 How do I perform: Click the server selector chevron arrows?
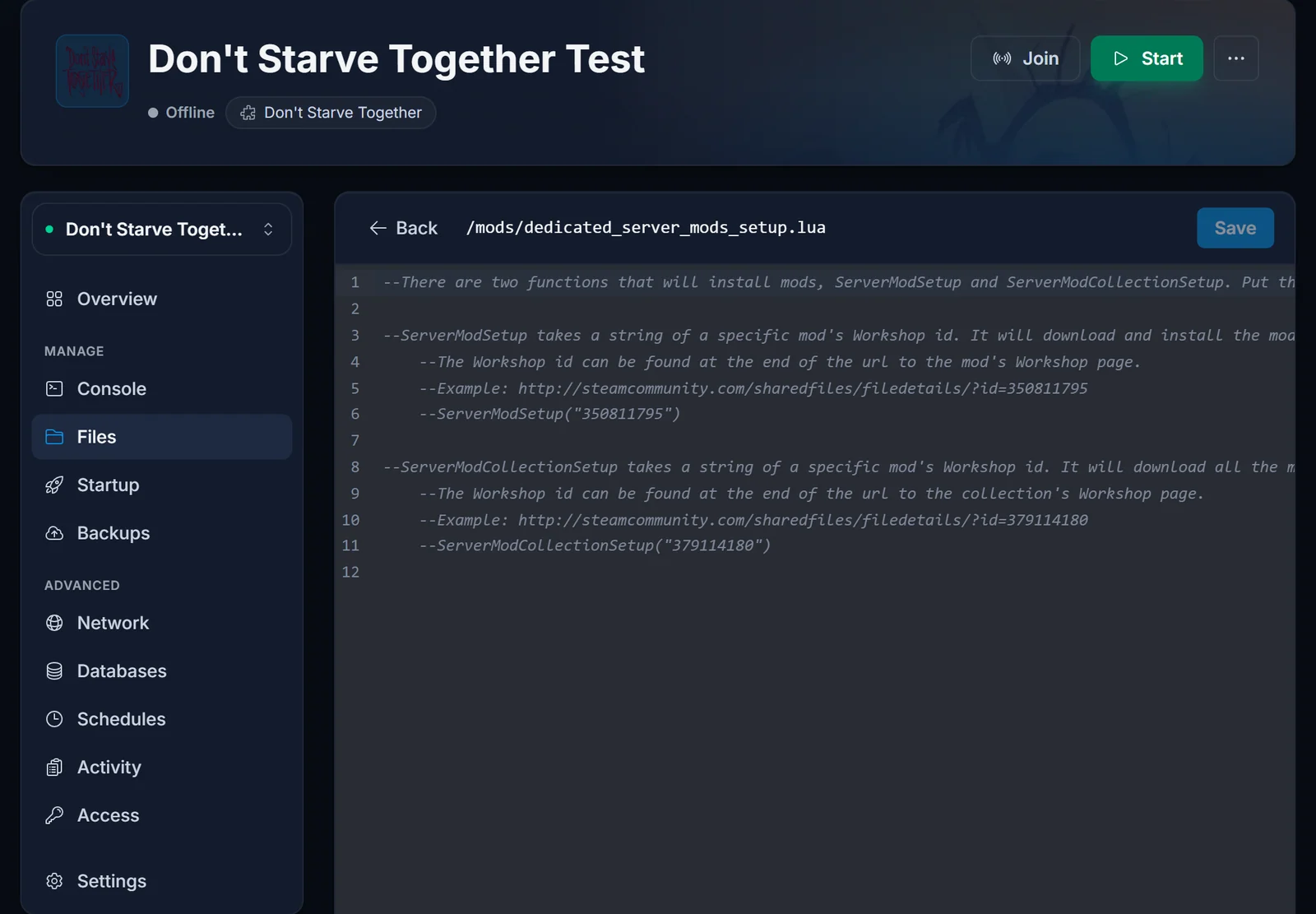268,230
